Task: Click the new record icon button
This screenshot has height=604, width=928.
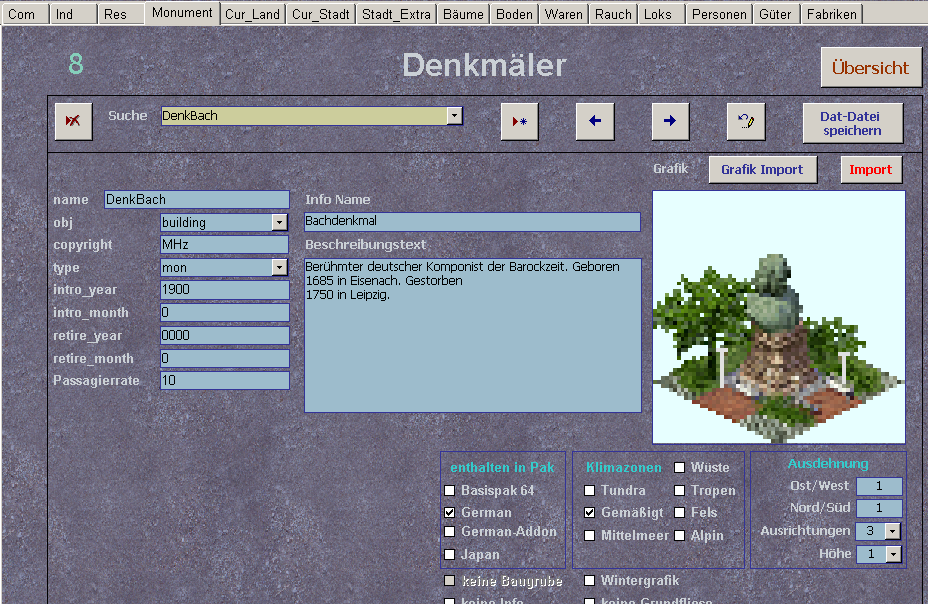Action: (x=519, y=121)
